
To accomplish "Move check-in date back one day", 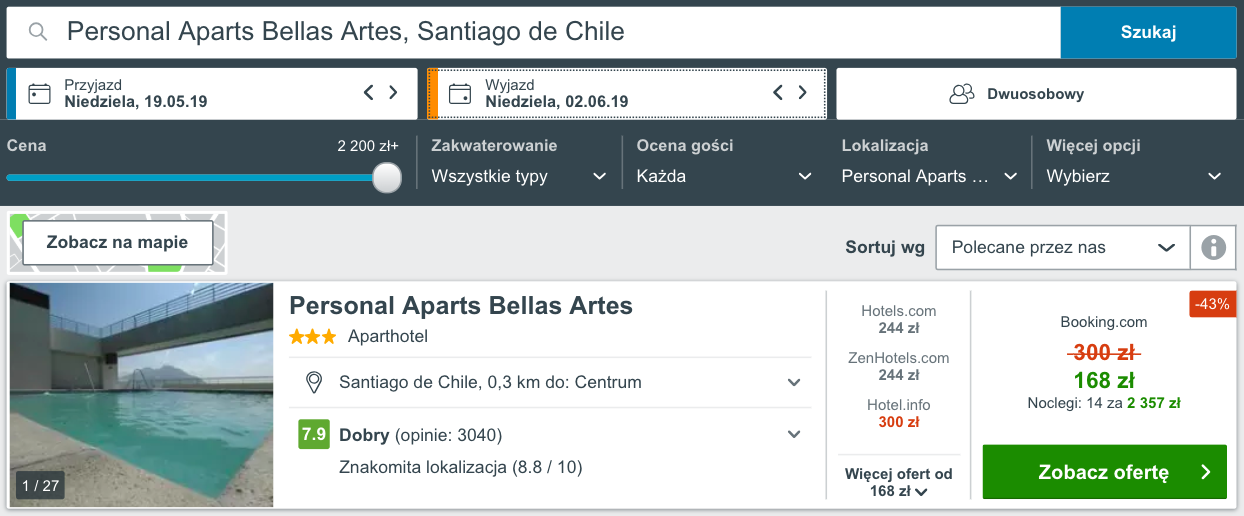I will tap(368, 93).
